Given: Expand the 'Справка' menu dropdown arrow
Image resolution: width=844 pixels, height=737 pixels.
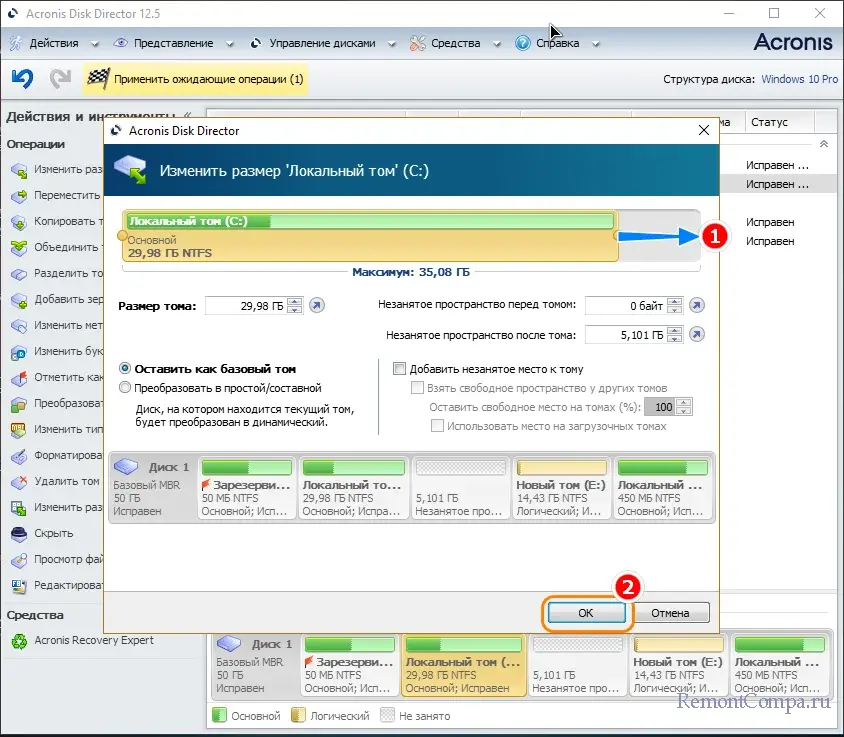Looking at the screenshot, I should click(x=596, y=44).
